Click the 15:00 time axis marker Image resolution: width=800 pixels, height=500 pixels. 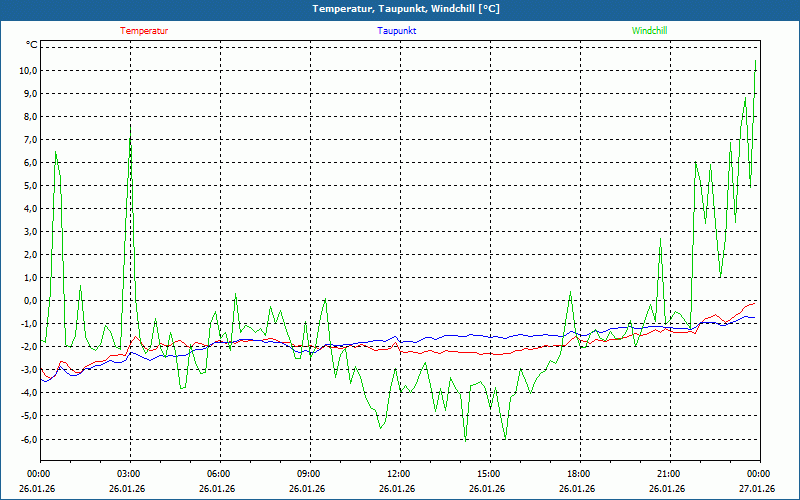click(x=489, y=474)
